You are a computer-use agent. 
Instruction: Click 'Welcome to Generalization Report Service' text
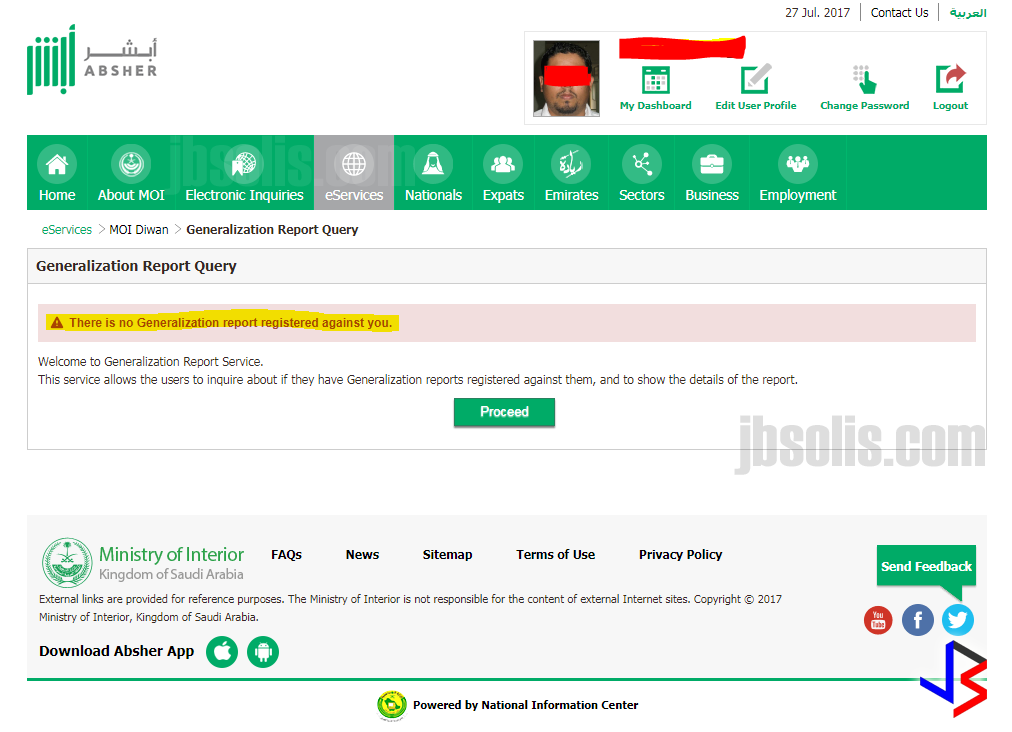point(150,362)
